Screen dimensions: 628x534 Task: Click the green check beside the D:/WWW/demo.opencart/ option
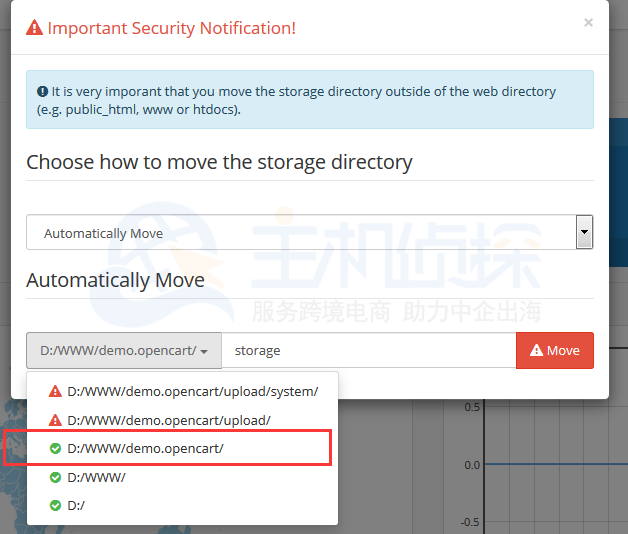tap(55, 449)
